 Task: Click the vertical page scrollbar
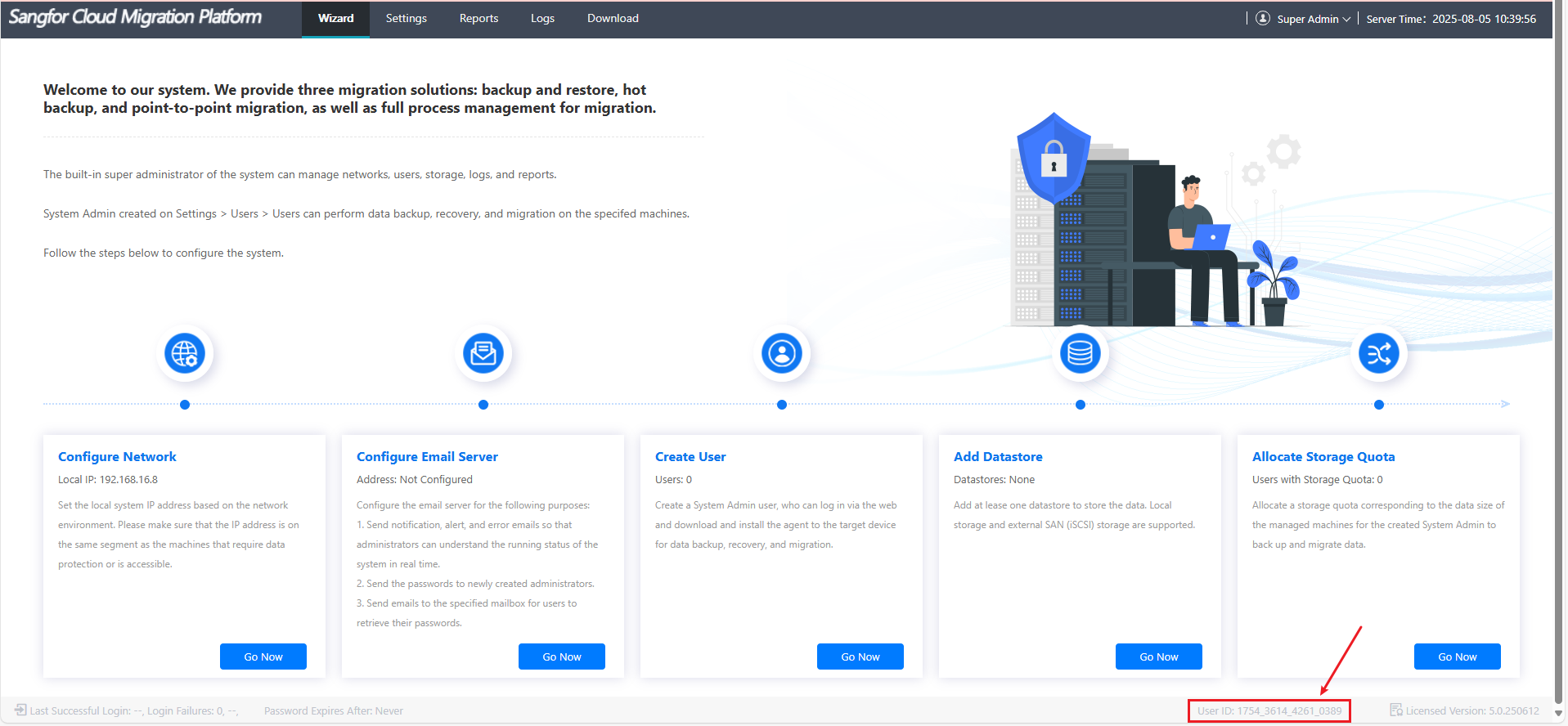pos(1560,352)
